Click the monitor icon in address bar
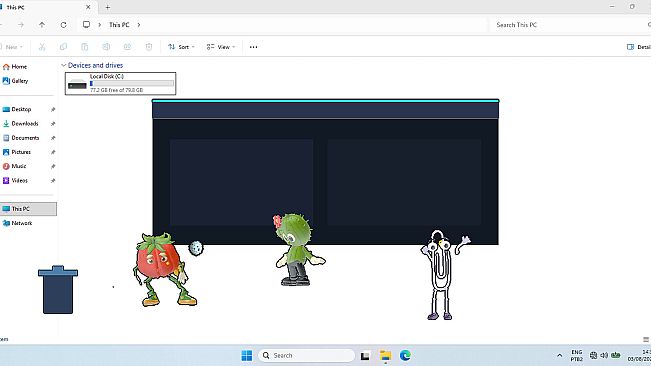651x366 pixels. 86,24
